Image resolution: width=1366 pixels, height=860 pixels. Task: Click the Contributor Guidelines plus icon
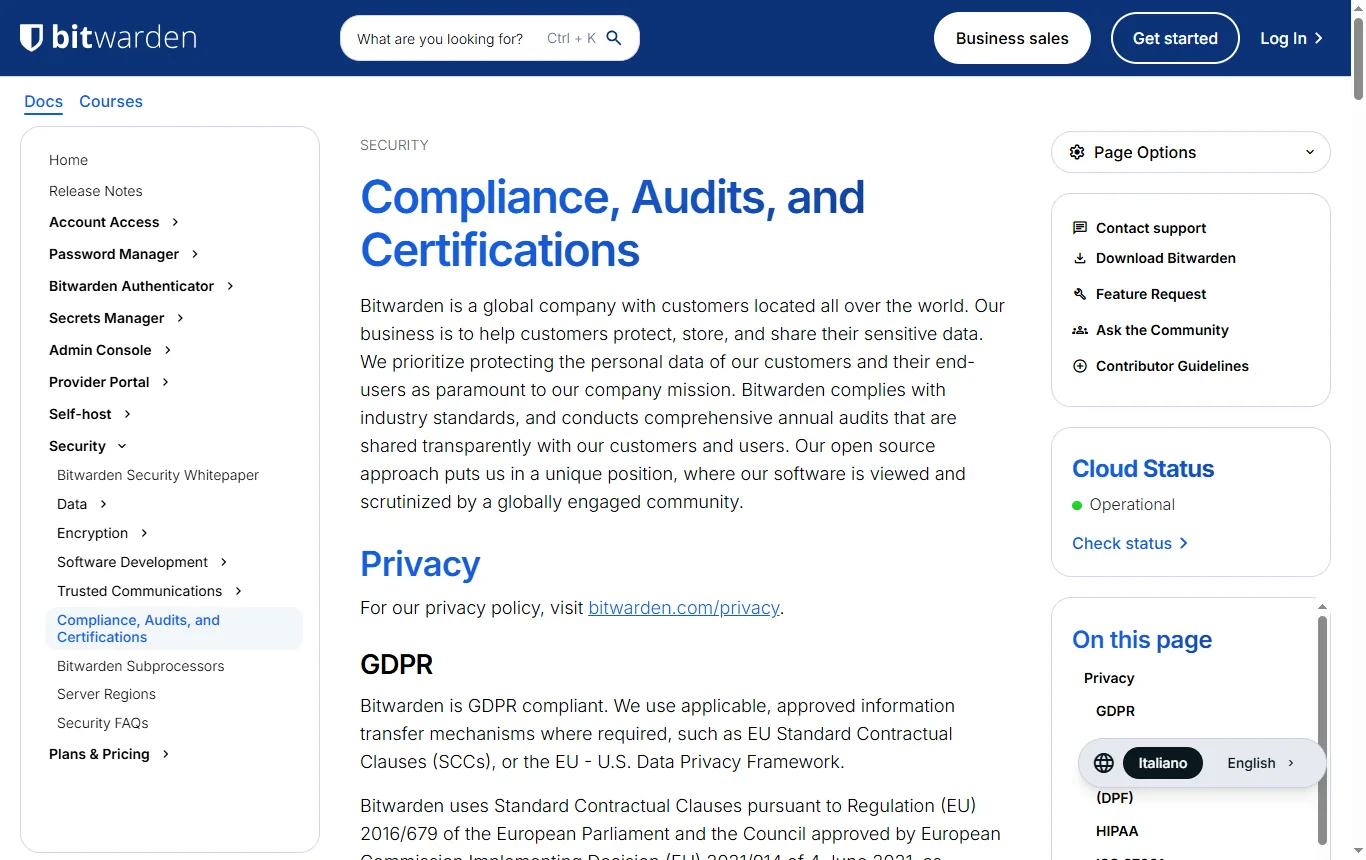click(1080, 366)
